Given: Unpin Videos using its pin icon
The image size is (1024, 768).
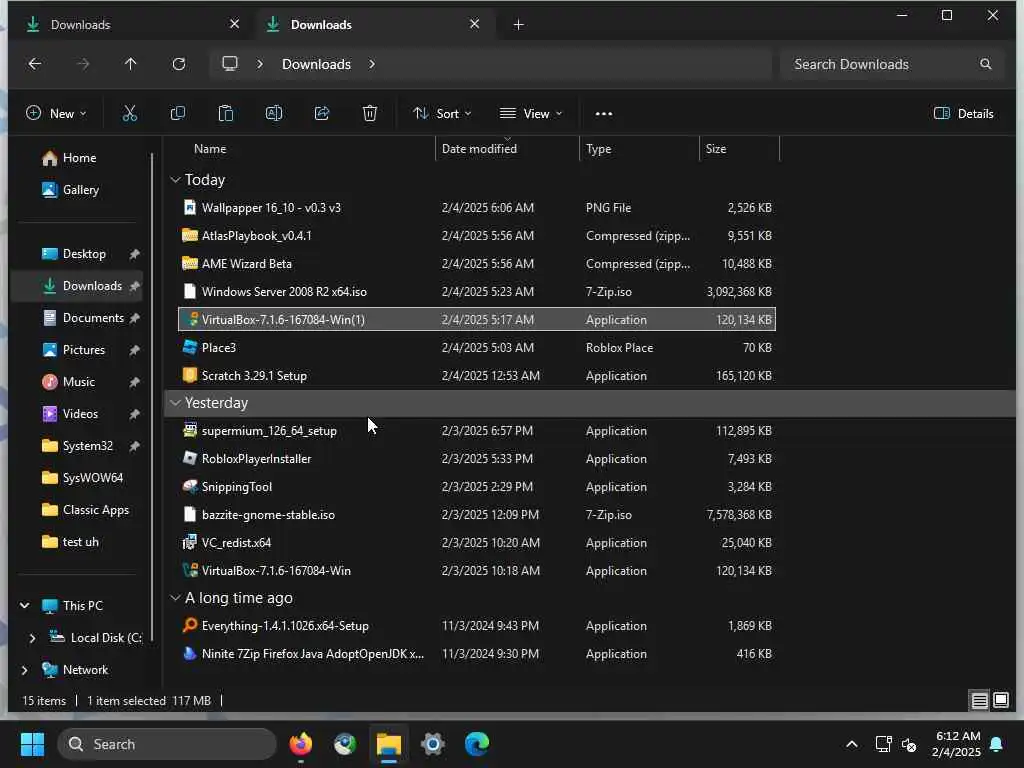Looking at the screenshot, I should [134, 414].
